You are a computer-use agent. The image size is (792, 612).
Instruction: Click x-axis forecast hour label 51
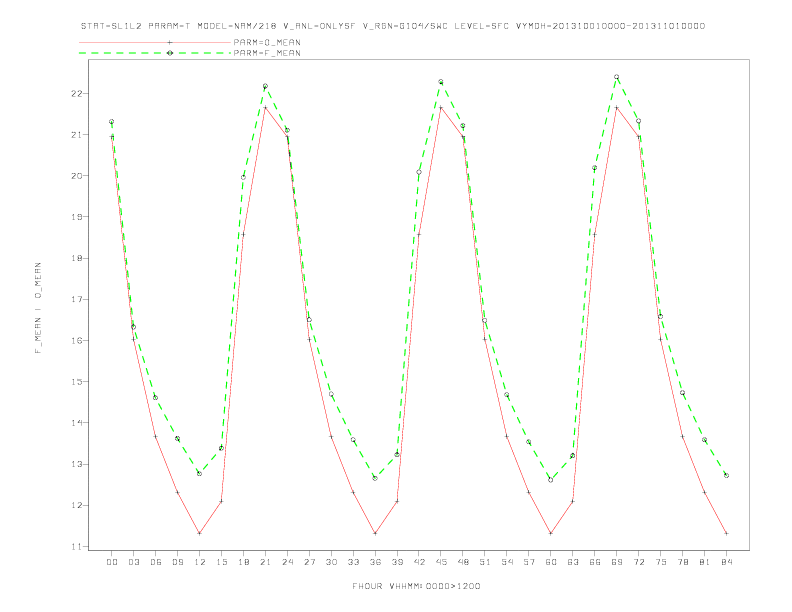pyautogui.click(x=485, y=562)
